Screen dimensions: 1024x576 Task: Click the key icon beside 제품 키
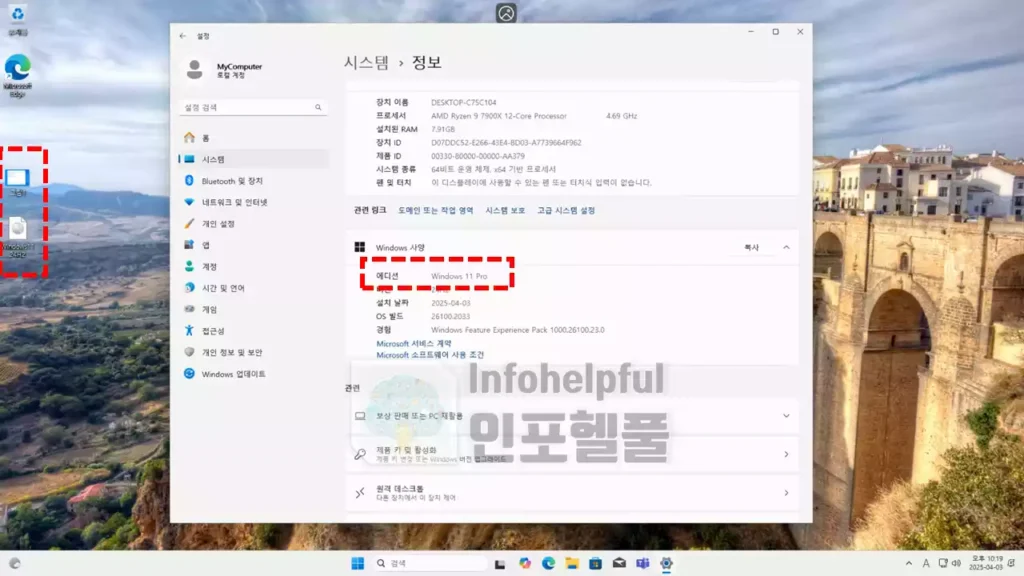coord(360,455)
